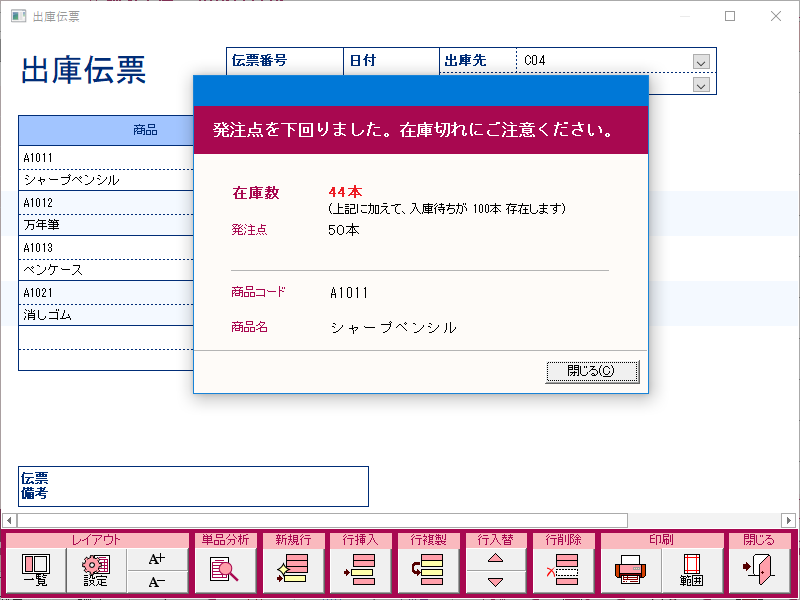Image resolution: width=800 pixels, height=600 pixels.
Task: Click the 行挿入 insert row icon
Action: point(360,568)
